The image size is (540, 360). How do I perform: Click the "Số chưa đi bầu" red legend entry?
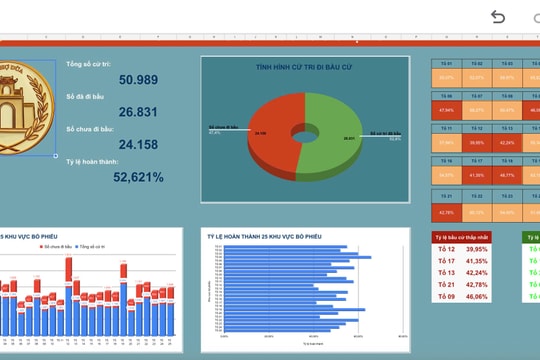tap(56, 247)
